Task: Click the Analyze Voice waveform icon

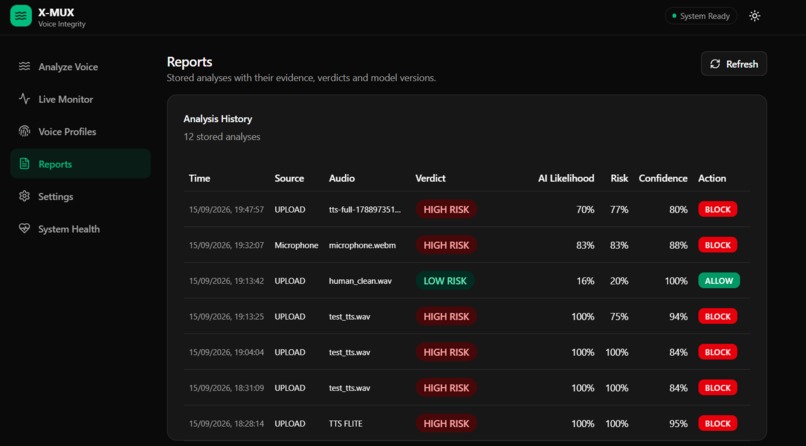Action: pos(24,67)
